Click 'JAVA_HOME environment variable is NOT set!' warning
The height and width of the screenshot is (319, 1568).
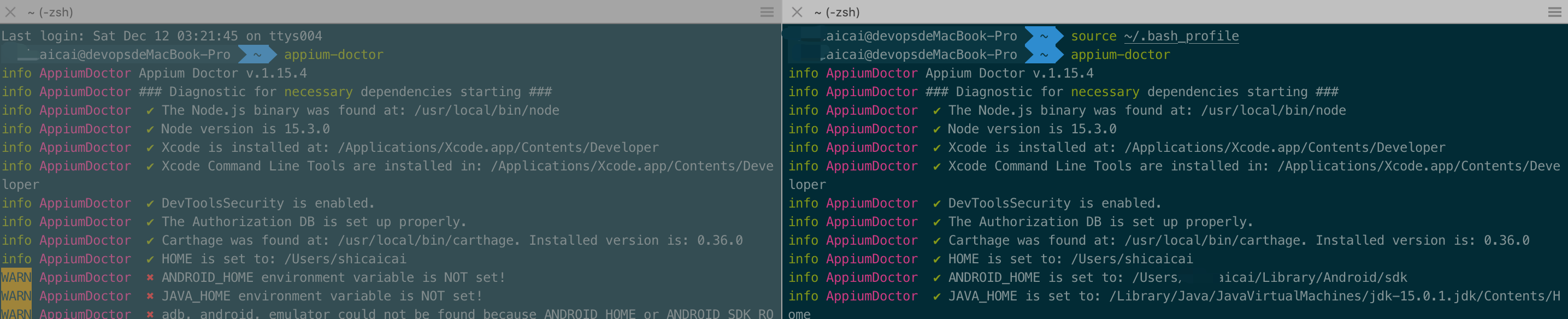[x=322, y=296]
